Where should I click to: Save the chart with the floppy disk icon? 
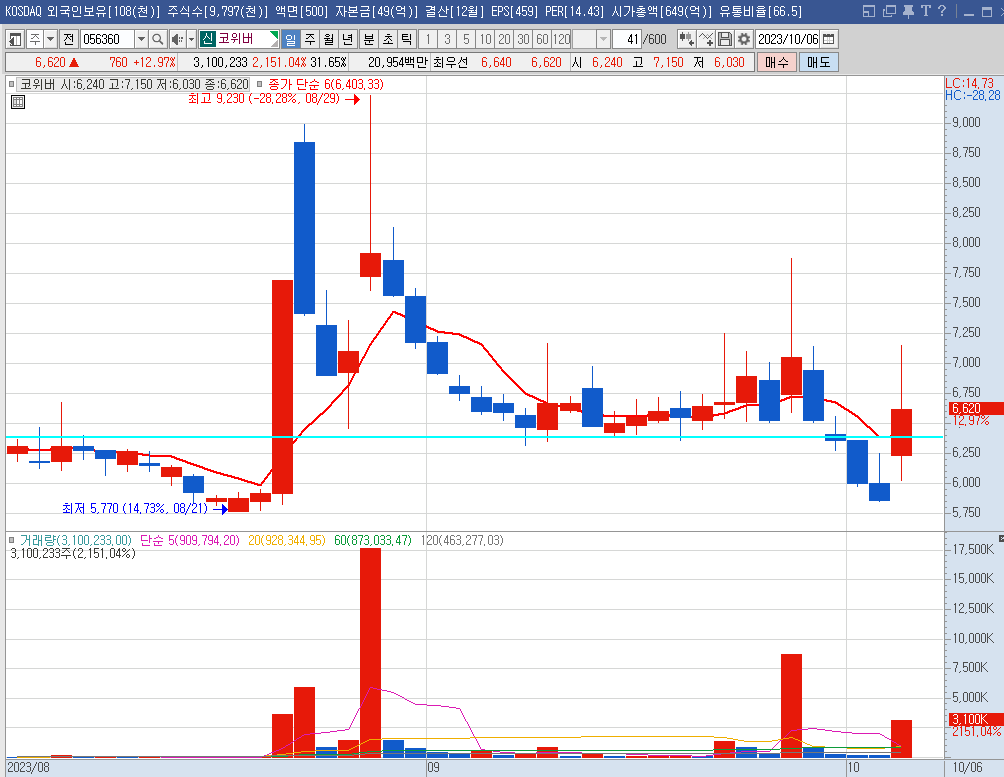(725, 39)
